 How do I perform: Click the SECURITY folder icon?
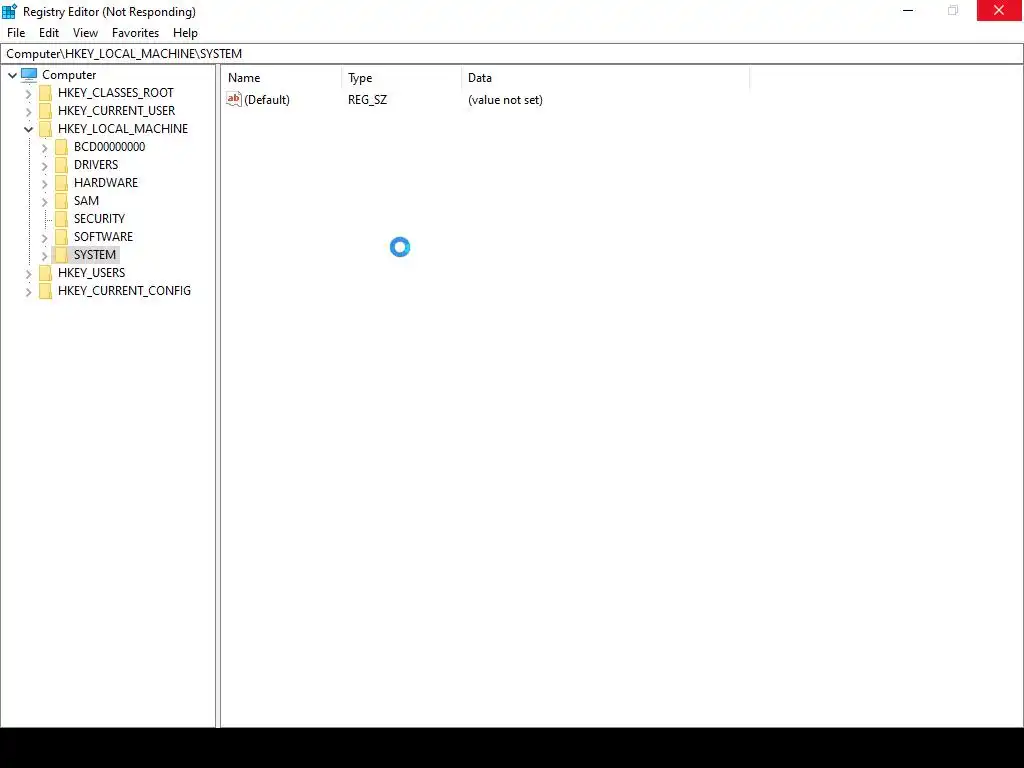click(x=61, y=219)
